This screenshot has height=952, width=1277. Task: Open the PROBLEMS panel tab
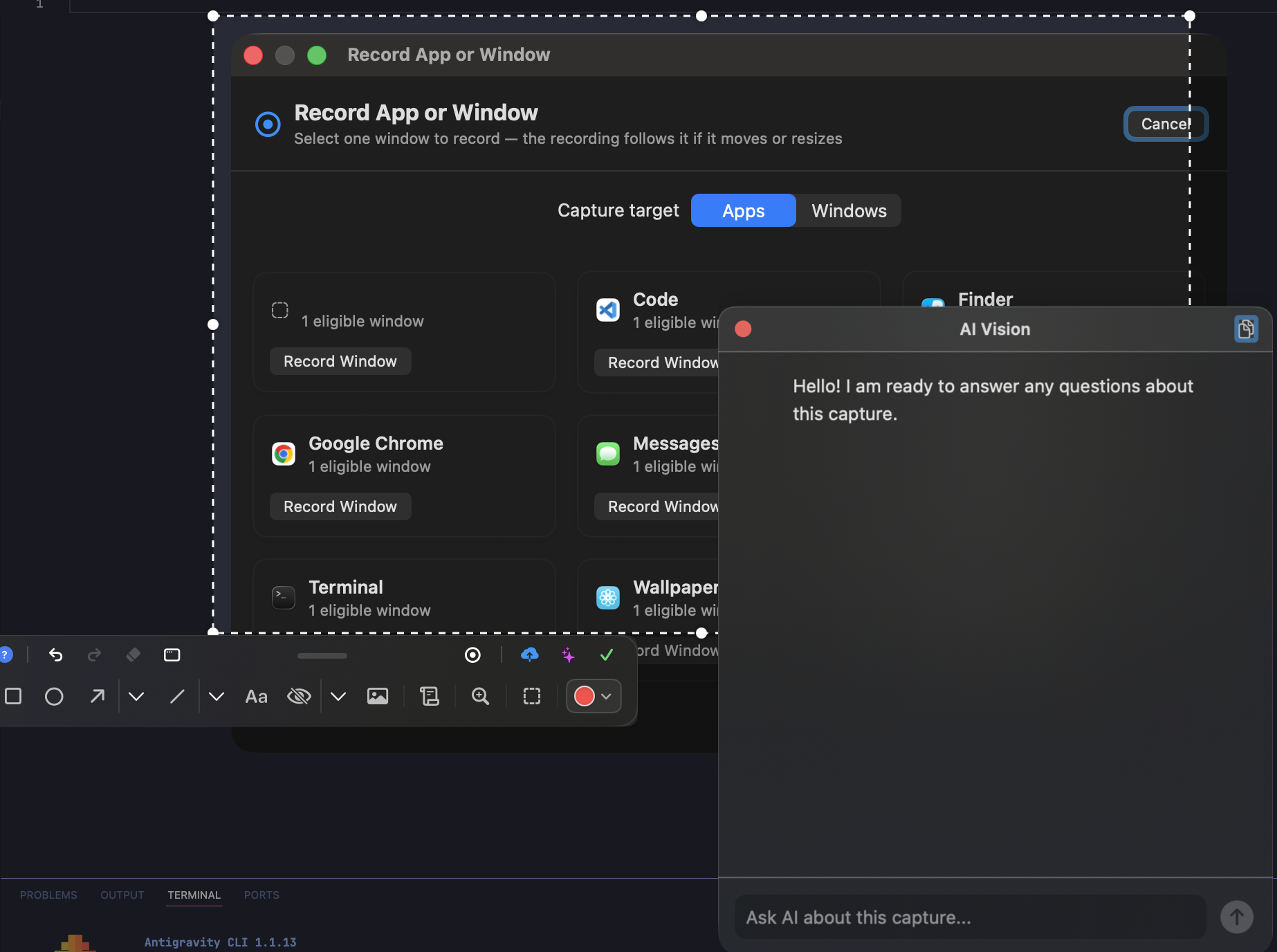click(48, 895)
